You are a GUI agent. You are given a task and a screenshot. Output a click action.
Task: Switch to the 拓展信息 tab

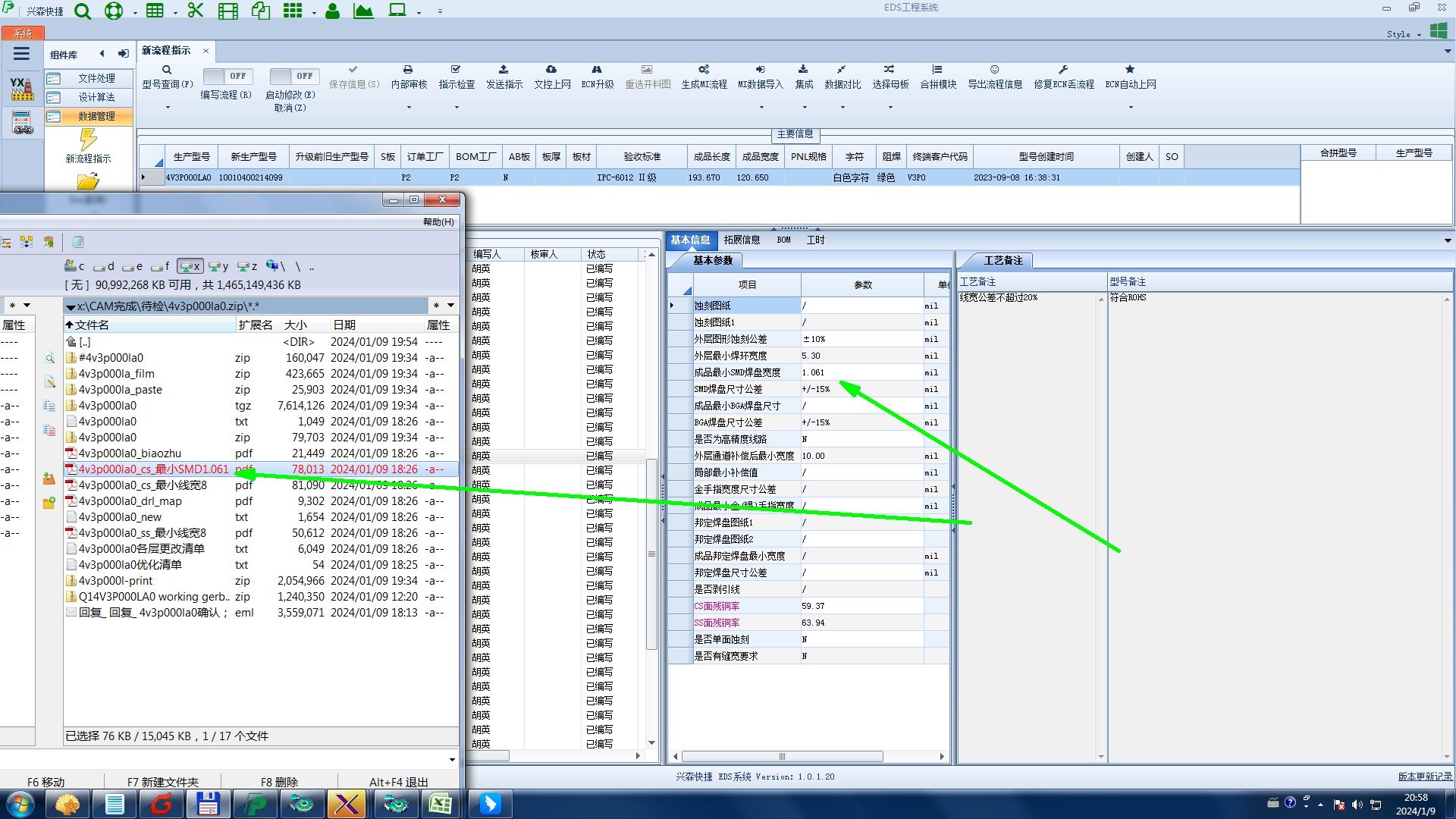point(741,240)
